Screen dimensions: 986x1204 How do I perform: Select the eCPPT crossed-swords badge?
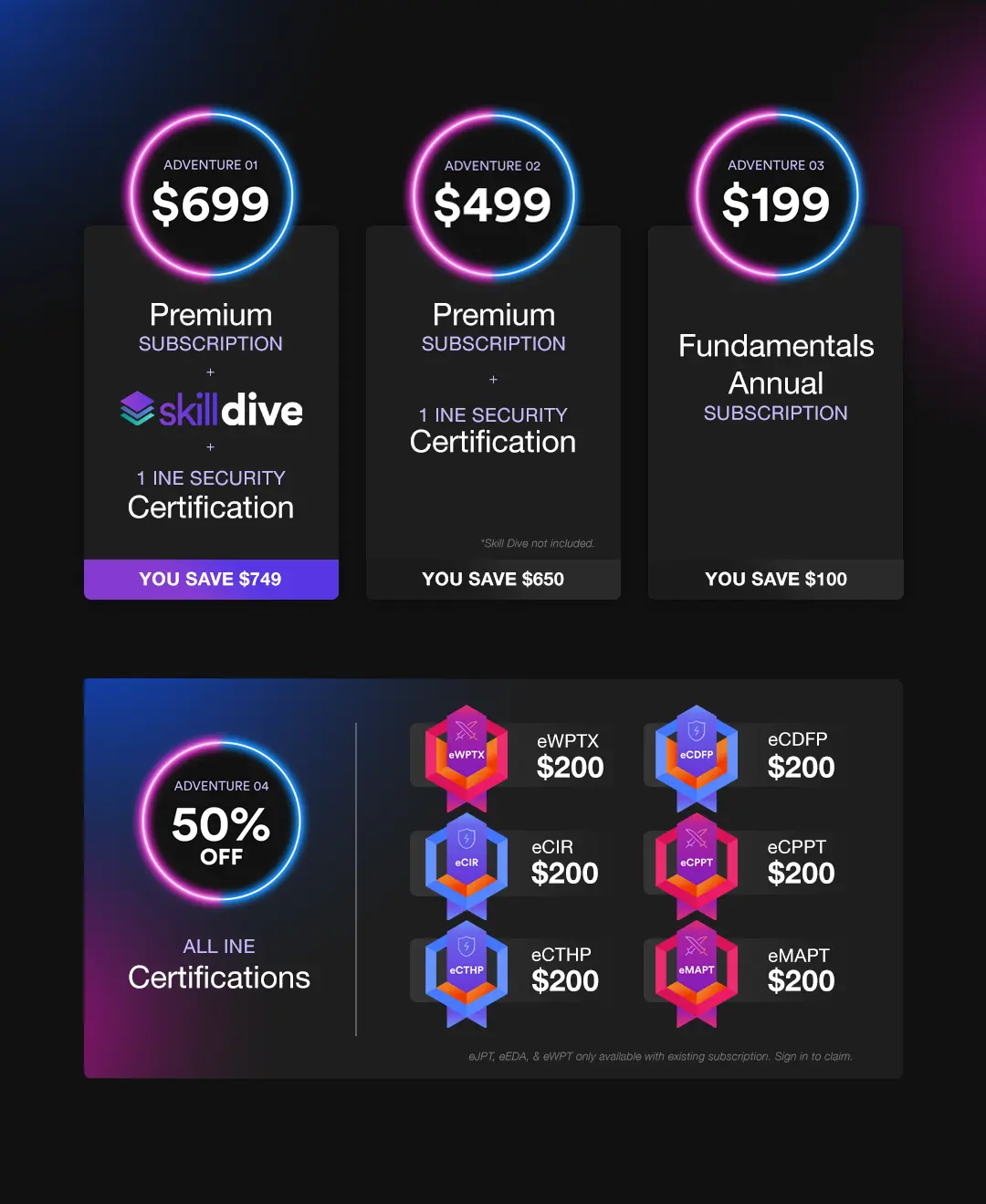point(697,865)
